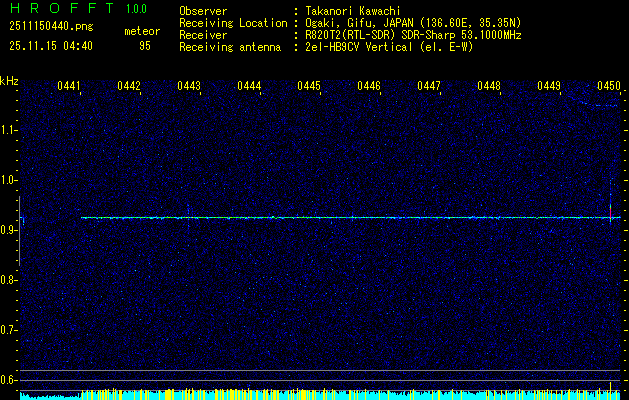Click the 0441 time marker
Screen dimensions: 629x400
click(69, 87)
